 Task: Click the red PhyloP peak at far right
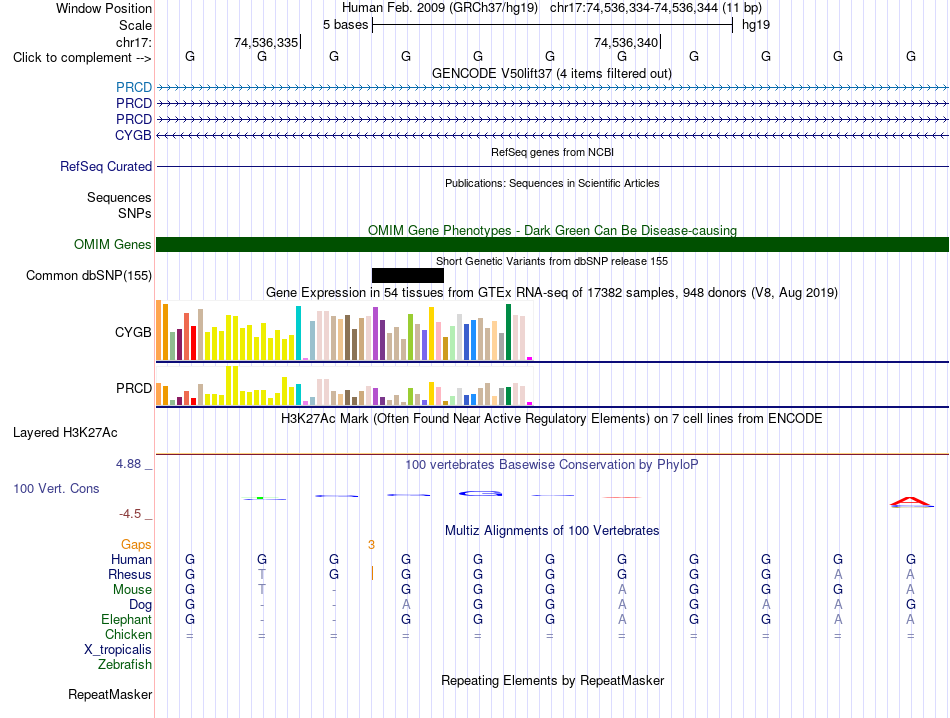[911, 501]
